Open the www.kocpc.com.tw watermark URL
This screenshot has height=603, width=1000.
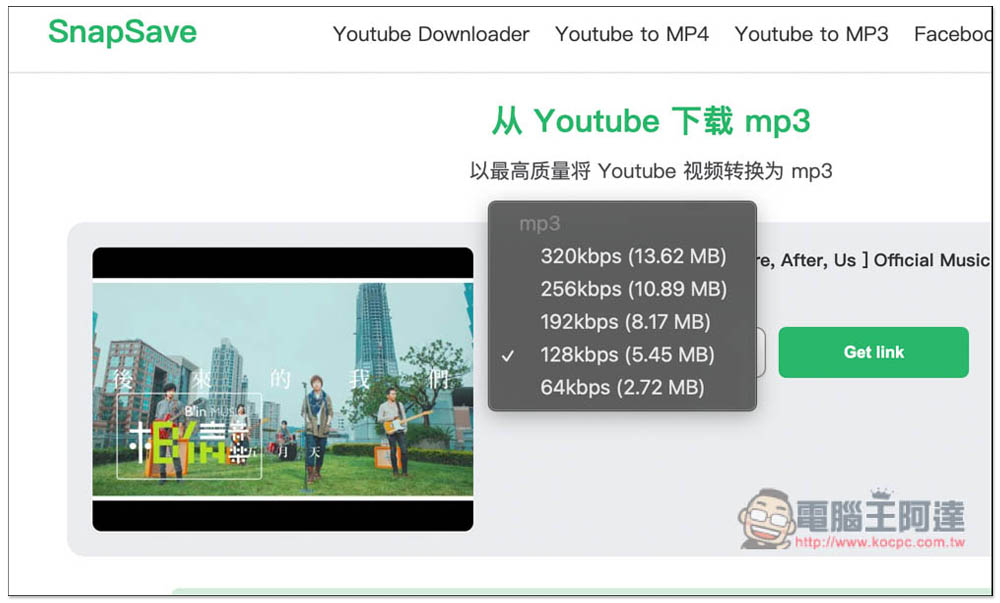point(880,543)
